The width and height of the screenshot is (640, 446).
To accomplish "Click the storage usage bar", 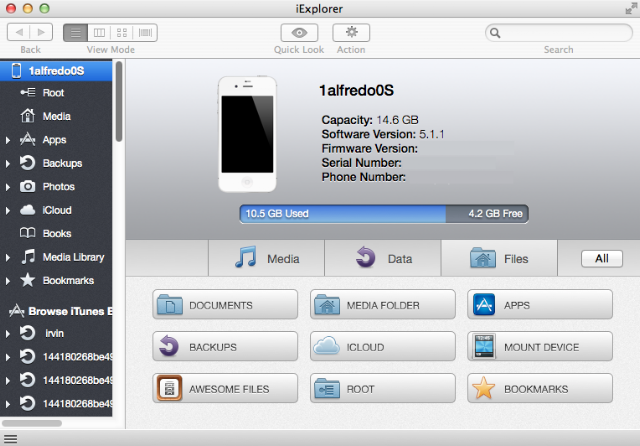I will click(x=384, y=214).
